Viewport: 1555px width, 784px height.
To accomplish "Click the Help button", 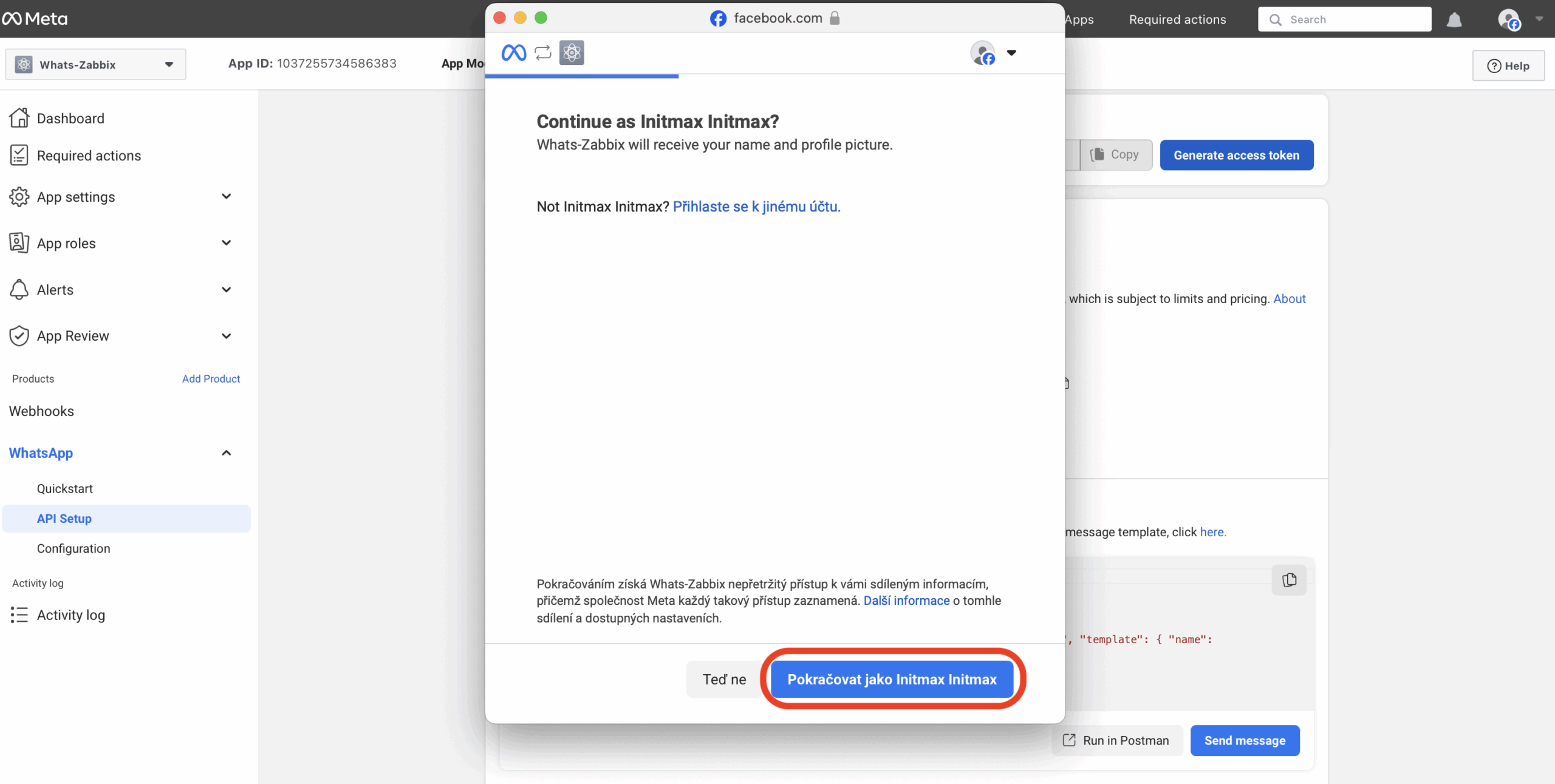I will [1508, 66].
